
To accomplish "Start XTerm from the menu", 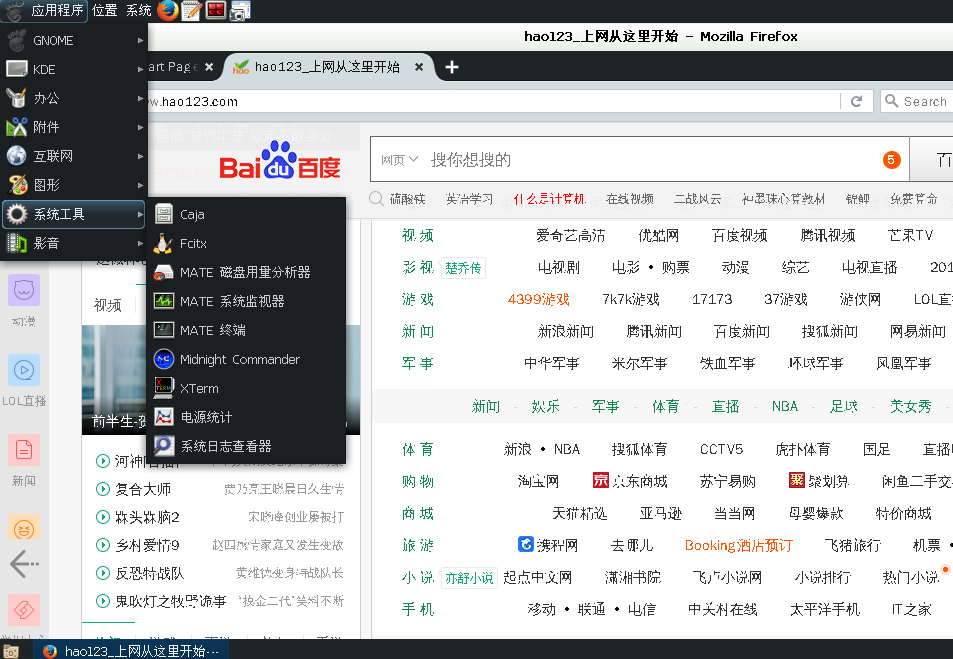I will point(246,388).
